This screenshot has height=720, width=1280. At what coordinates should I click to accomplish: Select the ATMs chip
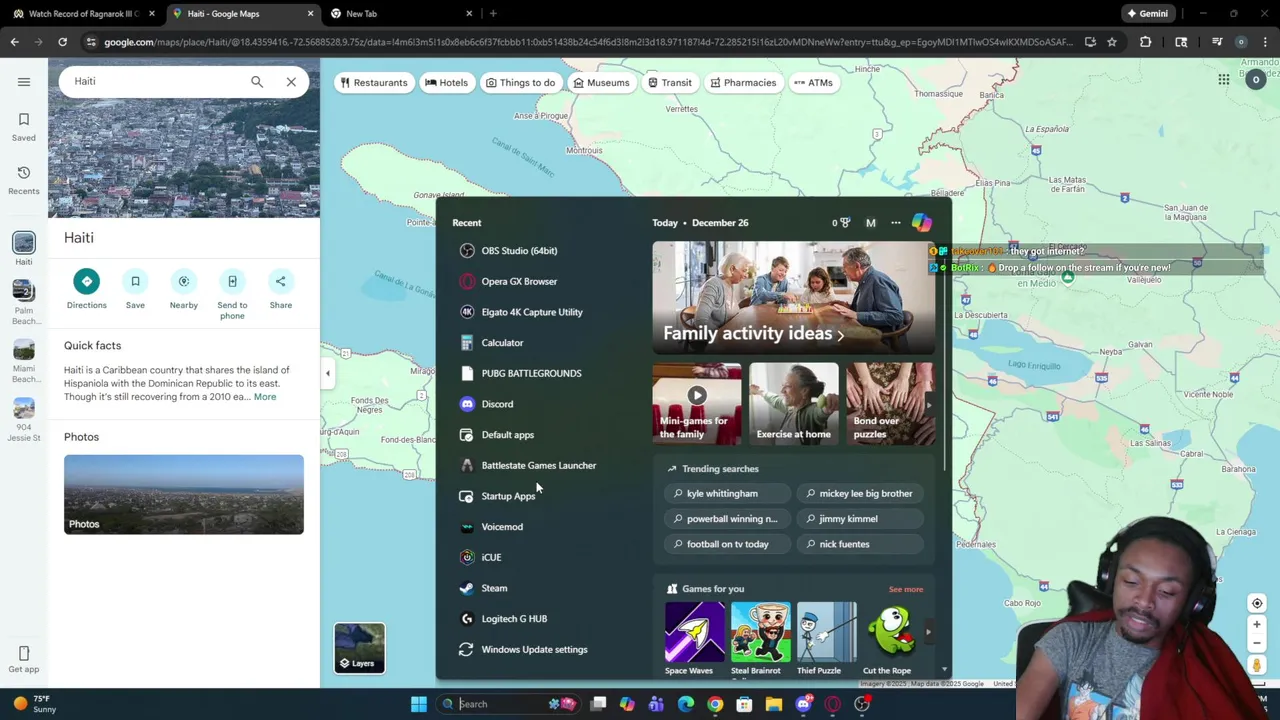(x=813, y=83)
